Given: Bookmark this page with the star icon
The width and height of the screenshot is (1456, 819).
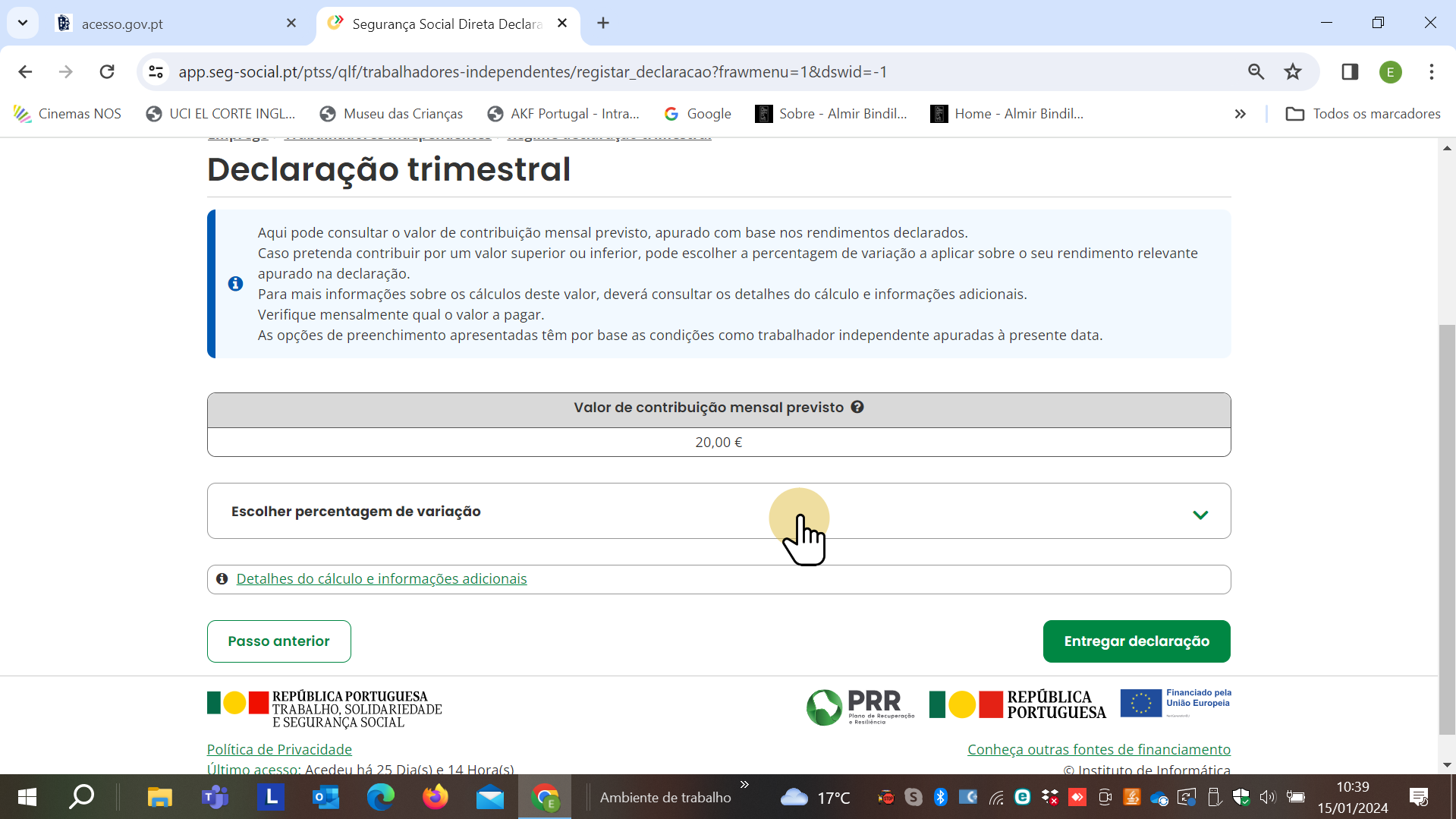Looking at the screenshot, I should click(x=1293, y=72).
